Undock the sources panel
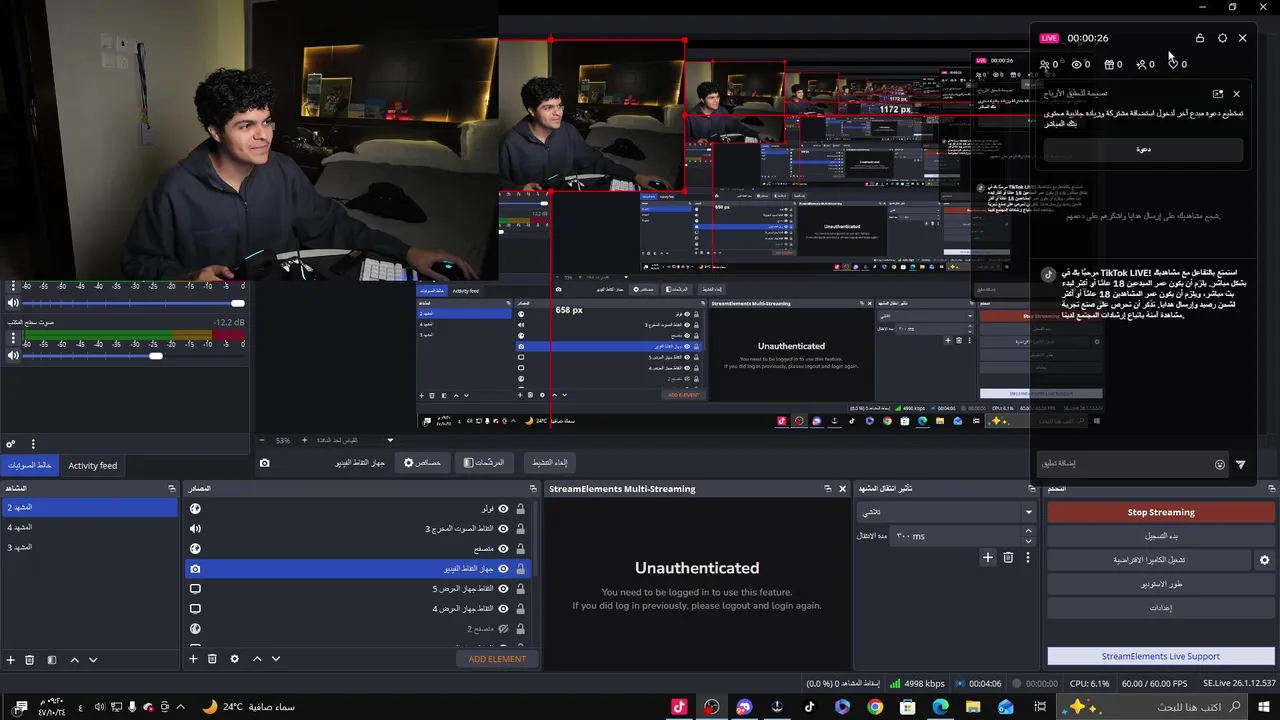The image size is (1280, 720). [x=533, y=489]
